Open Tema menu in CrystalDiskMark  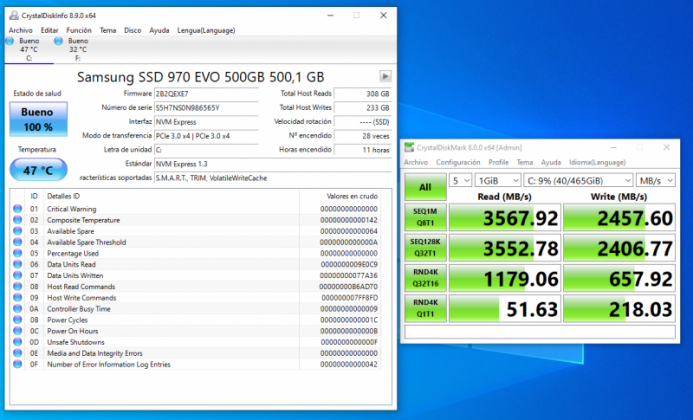(525, 162)
